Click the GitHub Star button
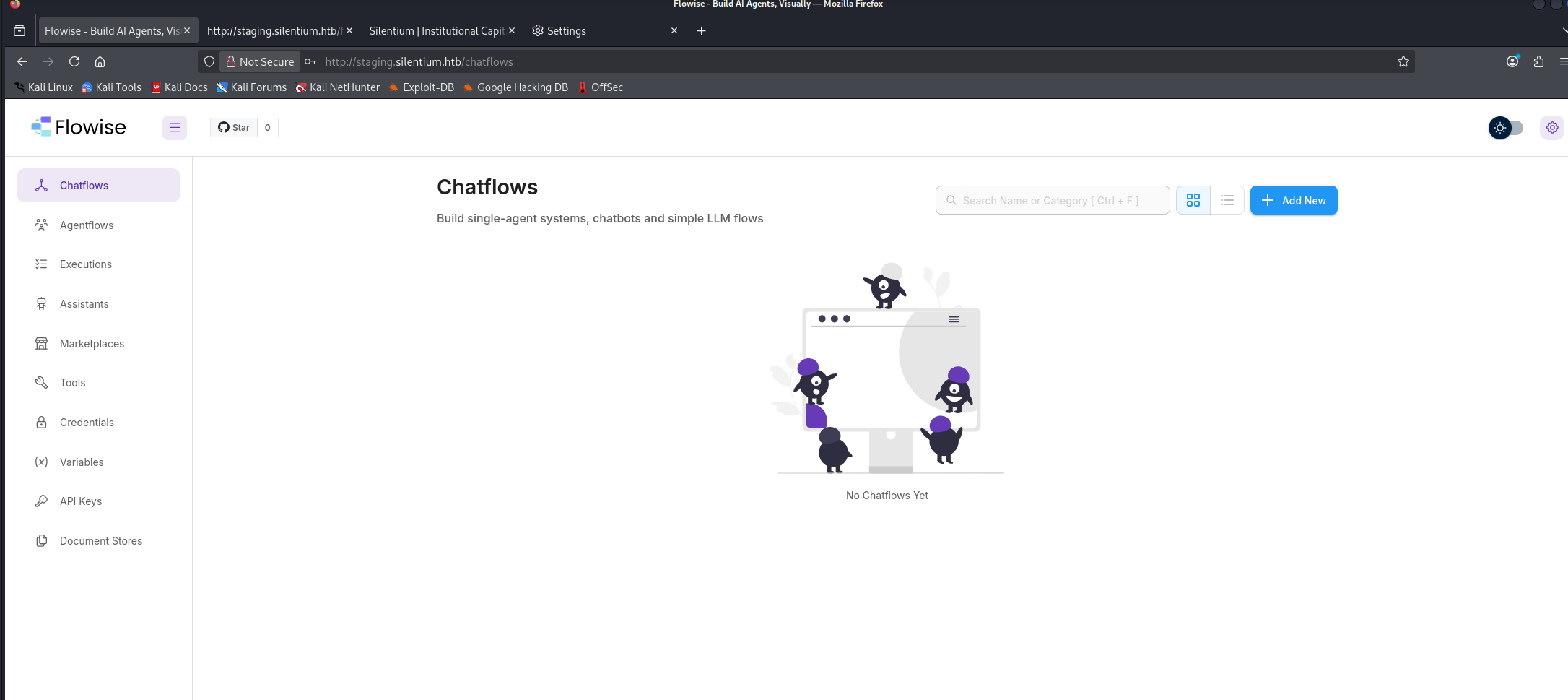 234,128
